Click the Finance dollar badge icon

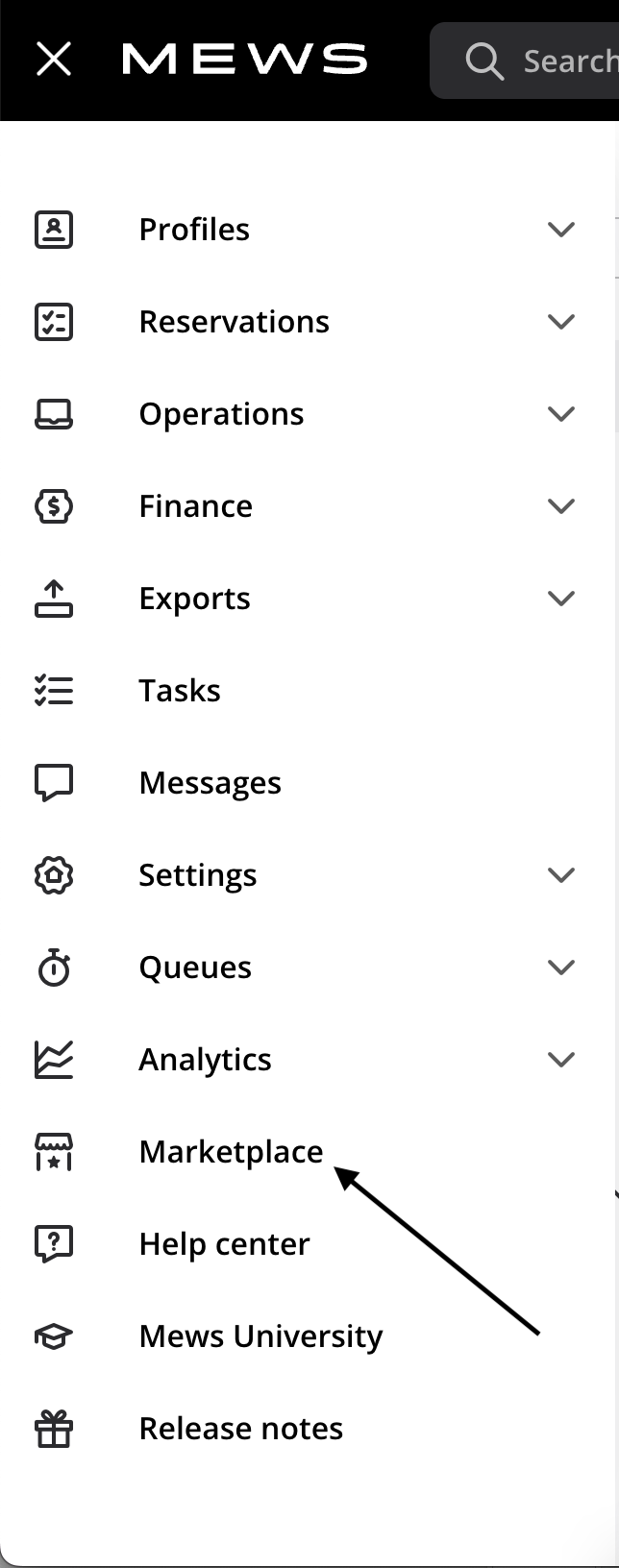click(x=54, y=506)
